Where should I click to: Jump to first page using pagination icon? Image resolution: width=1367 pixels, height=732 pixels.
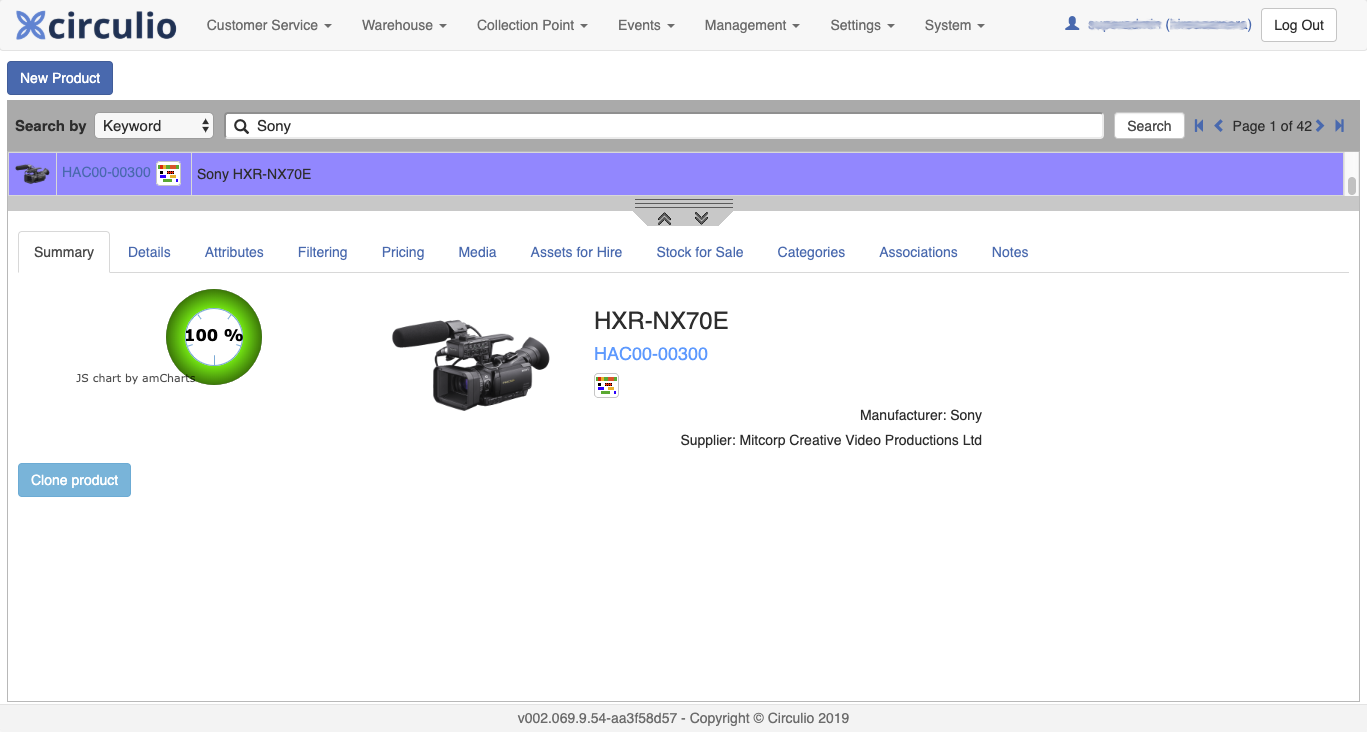[1198, 126]
